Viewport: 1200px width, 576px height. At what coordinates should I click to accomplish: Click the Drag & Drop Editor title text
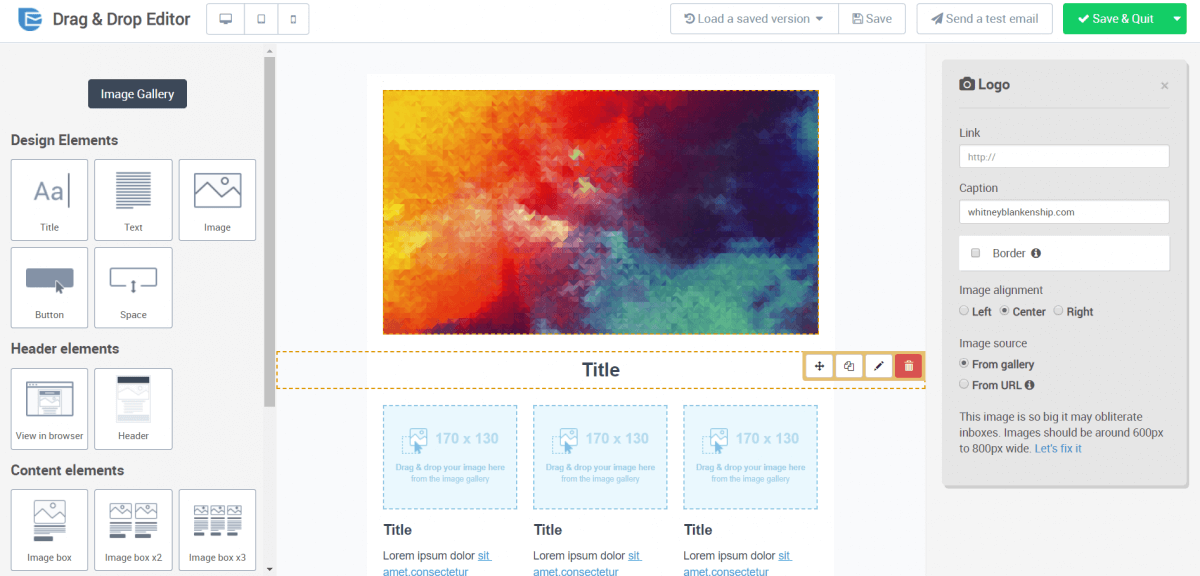tap(121, 19)
